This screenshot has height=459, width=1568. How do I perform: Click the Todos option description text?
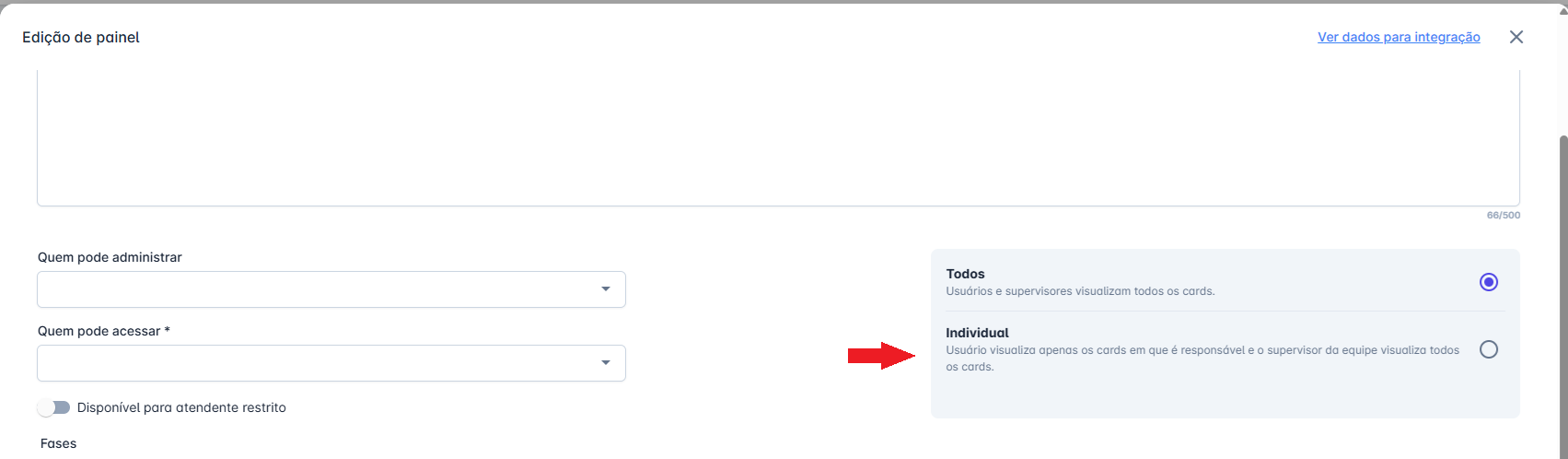coord(1080,291)
